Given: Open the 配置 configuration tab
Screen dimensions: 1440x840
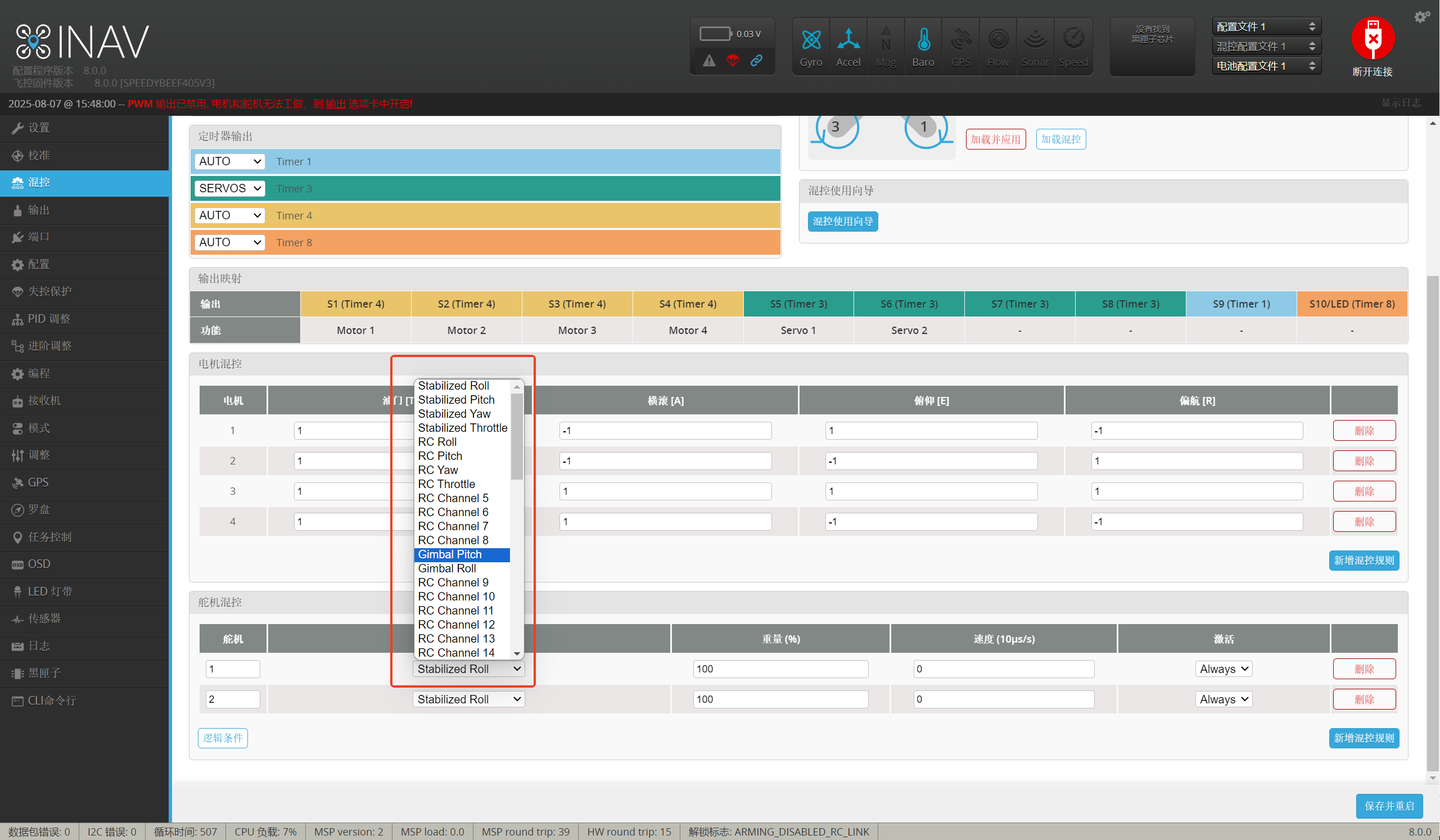Looking at the screenshot, I should coord(84,265).
